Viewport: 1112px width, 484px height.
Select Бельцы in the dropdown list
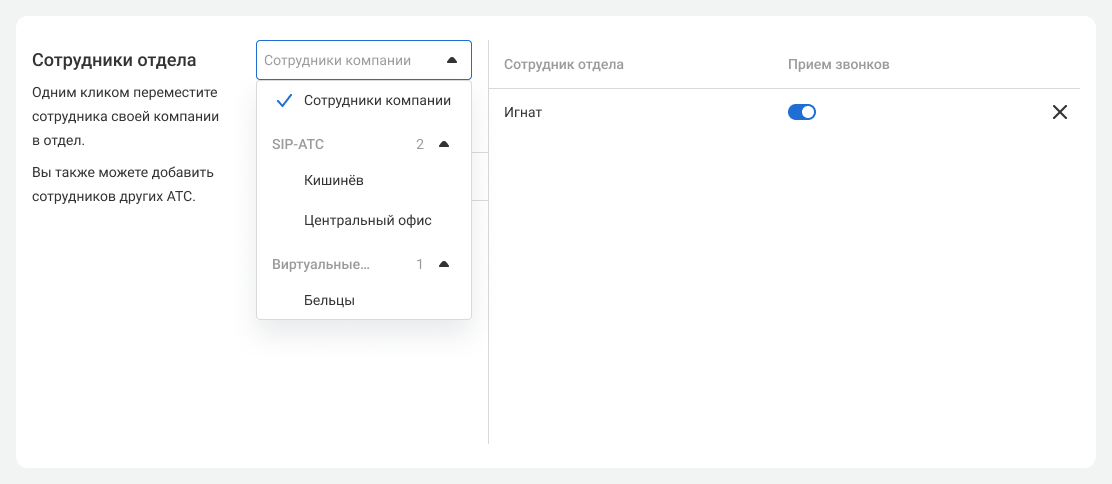point(330,300)
